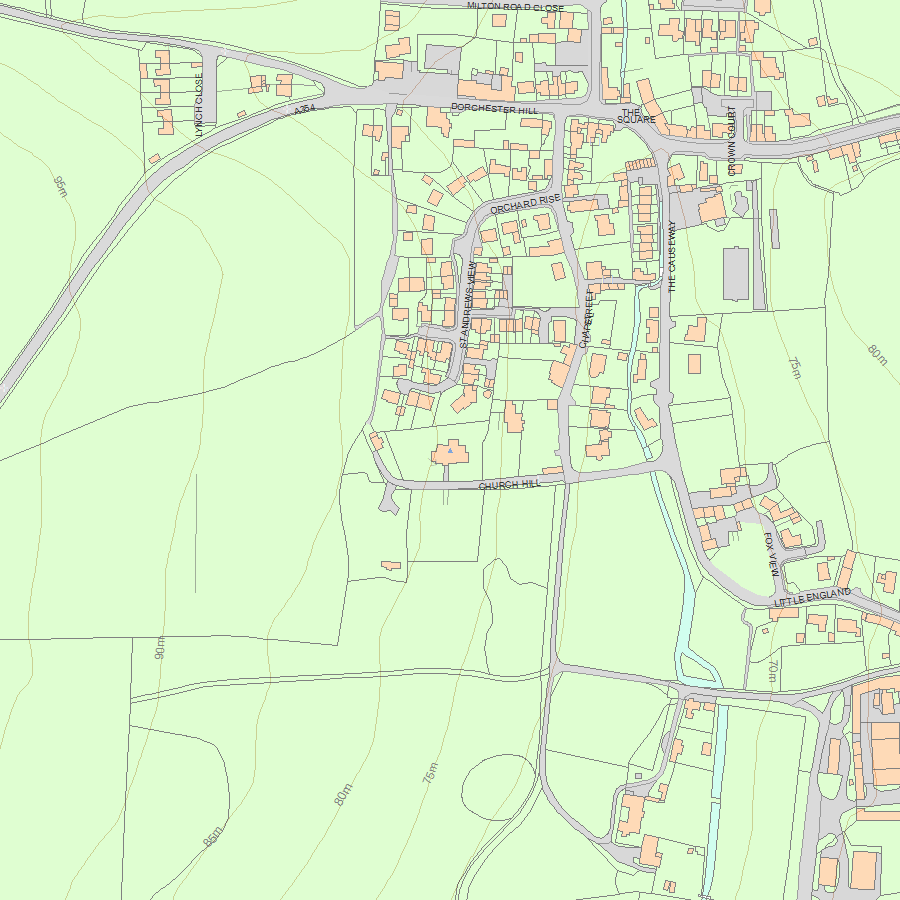The height and width of the screenshot is (900, 900).
Task: Click the FOX VIEW street label
Action: pos(772,554)
